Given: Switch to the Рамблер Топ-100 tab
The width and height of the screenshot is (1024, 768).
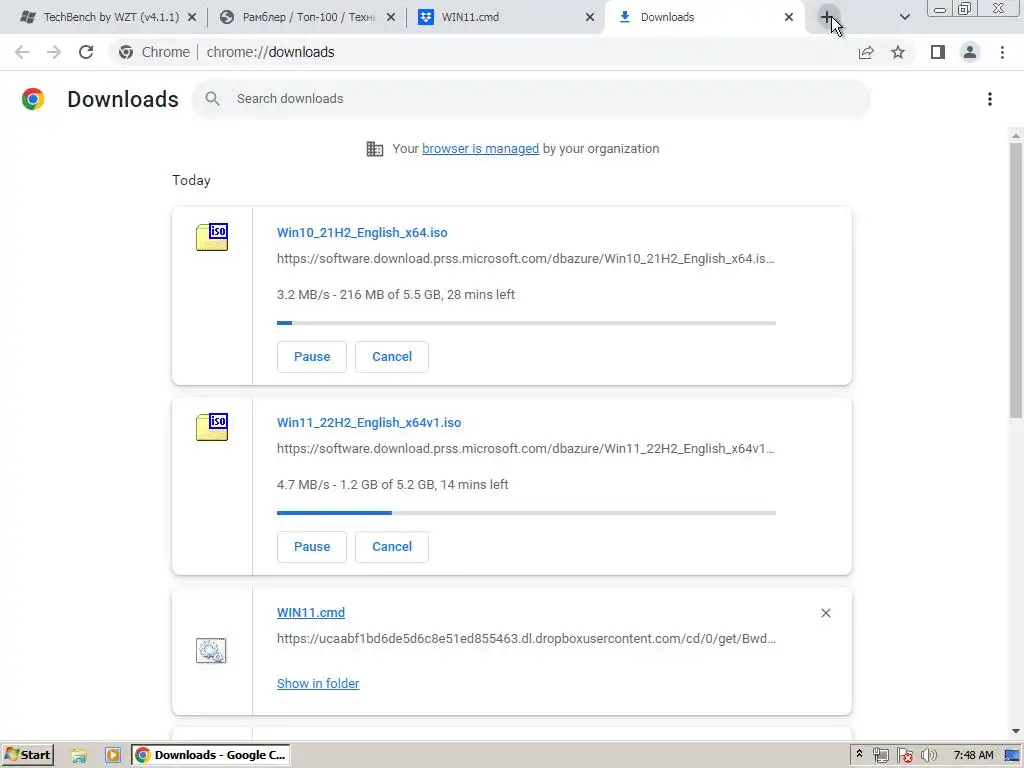Looking at the screenshot, I should pos(308,17).
